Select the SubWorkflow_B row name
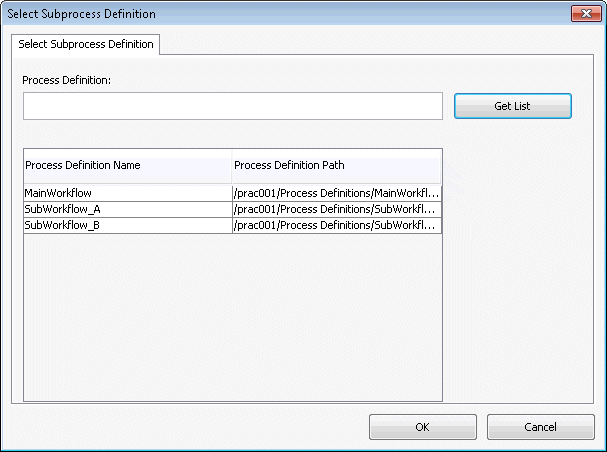The width and height of the screenshot is (607, 452). [128, 225]
